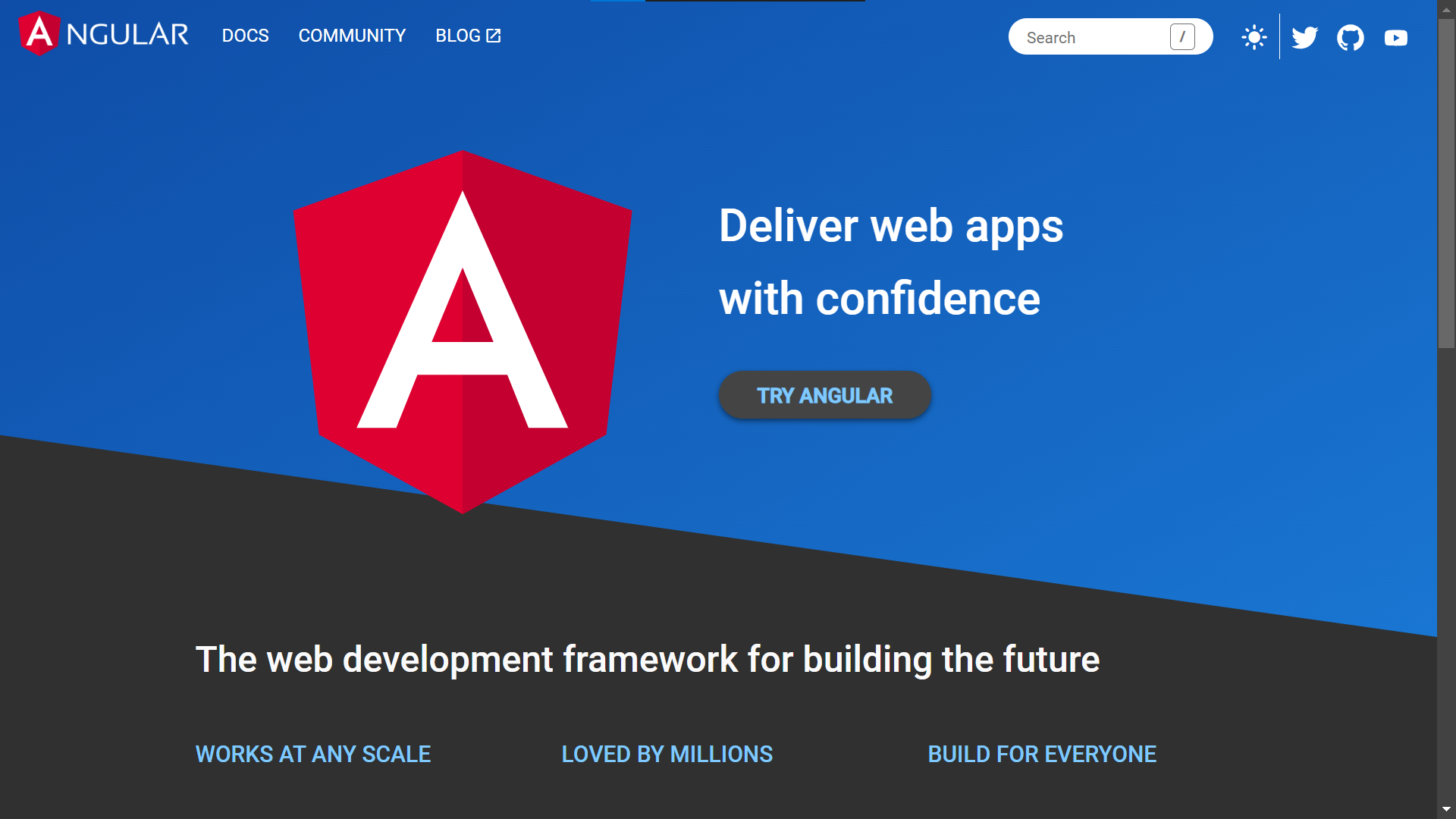The height and width of the screenshot is (819, 1456).
Task: Click the Angular logo in the navbar
Action: tap(104, 34)
